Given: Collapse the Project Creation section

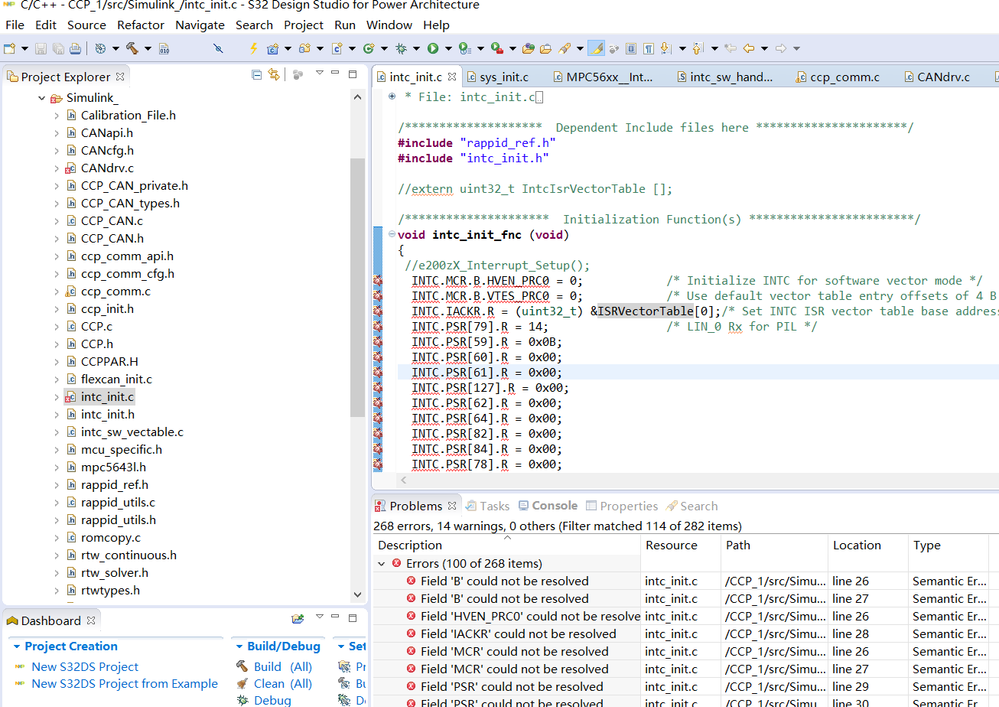Looking at the screenshot, I should (15, 647).
